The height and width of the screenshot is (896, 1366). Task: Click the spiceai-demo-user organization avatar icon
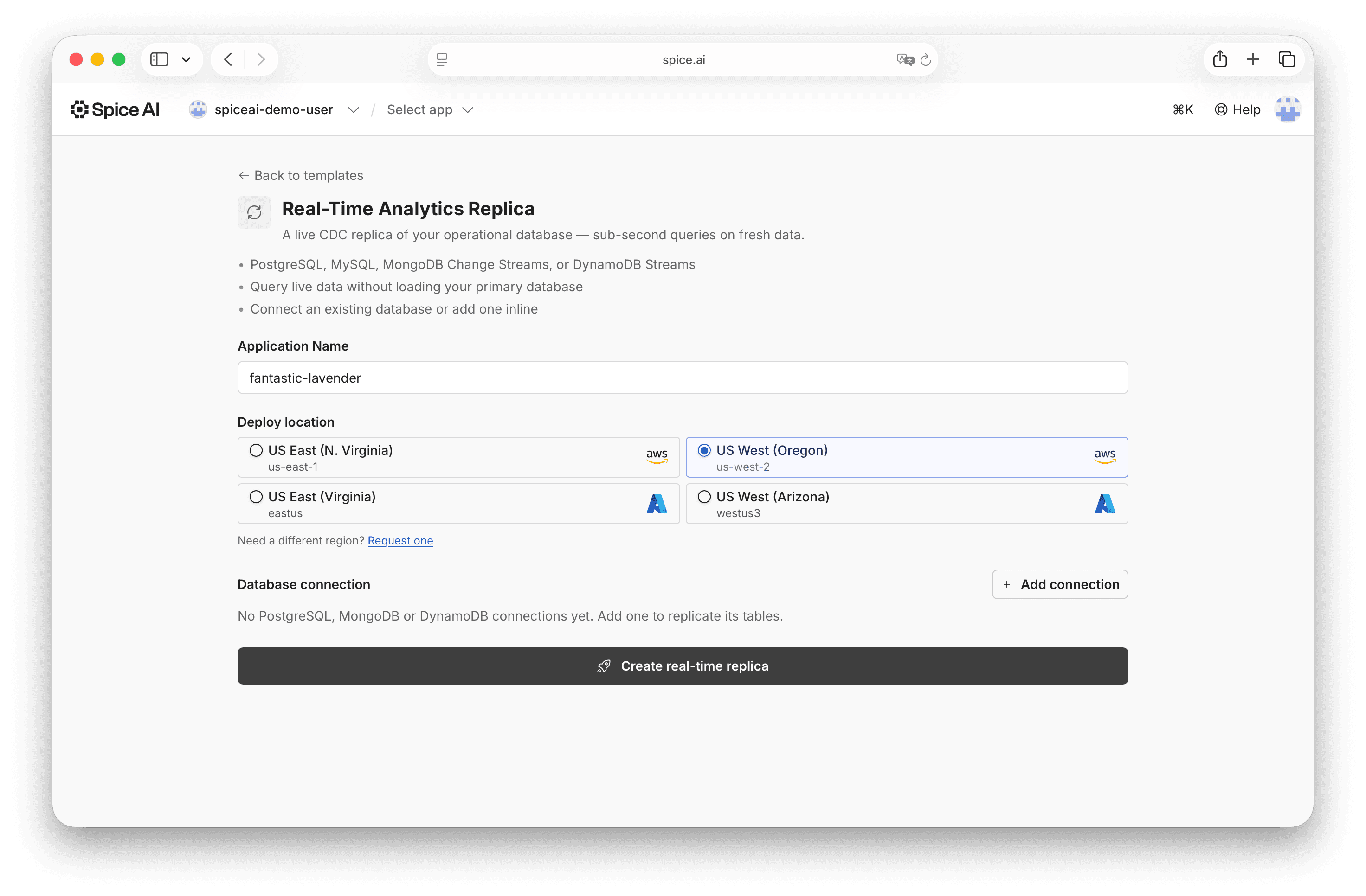click(x=198, y=109)
